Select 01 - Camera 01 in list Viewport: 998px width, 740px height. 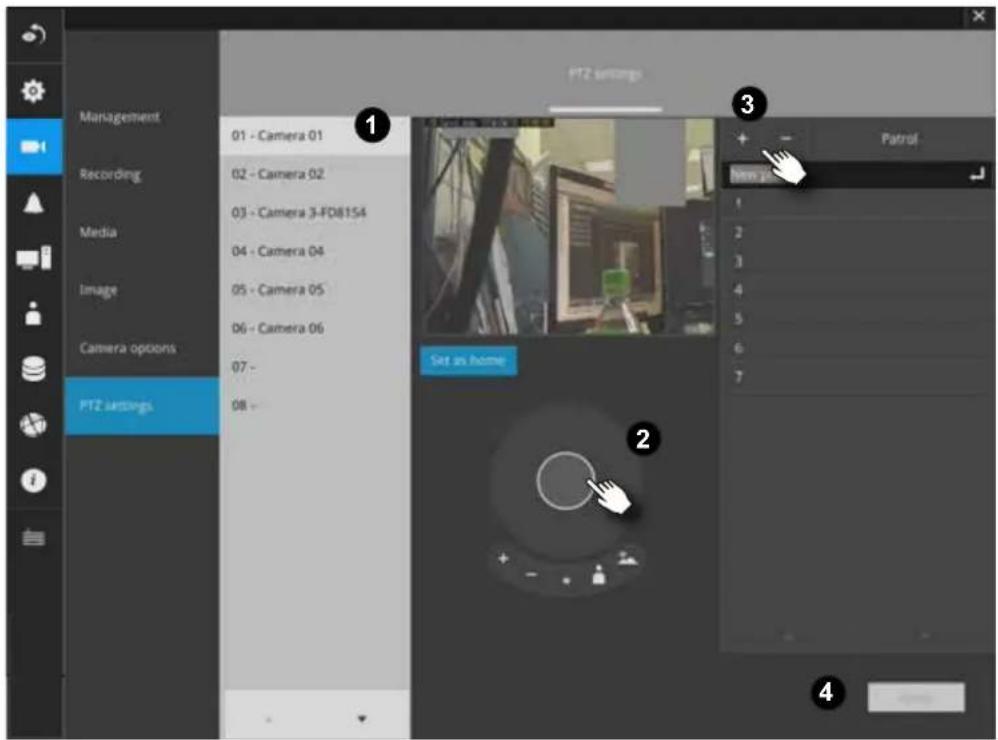click(315, 136)
